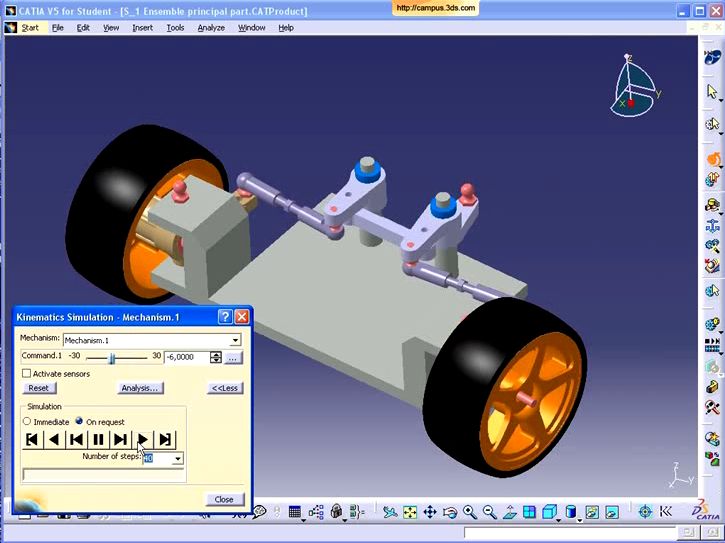Click the Zoom In magnifier icon
Image resolution: width=725 pixels, height=543 pixels.
470,512
